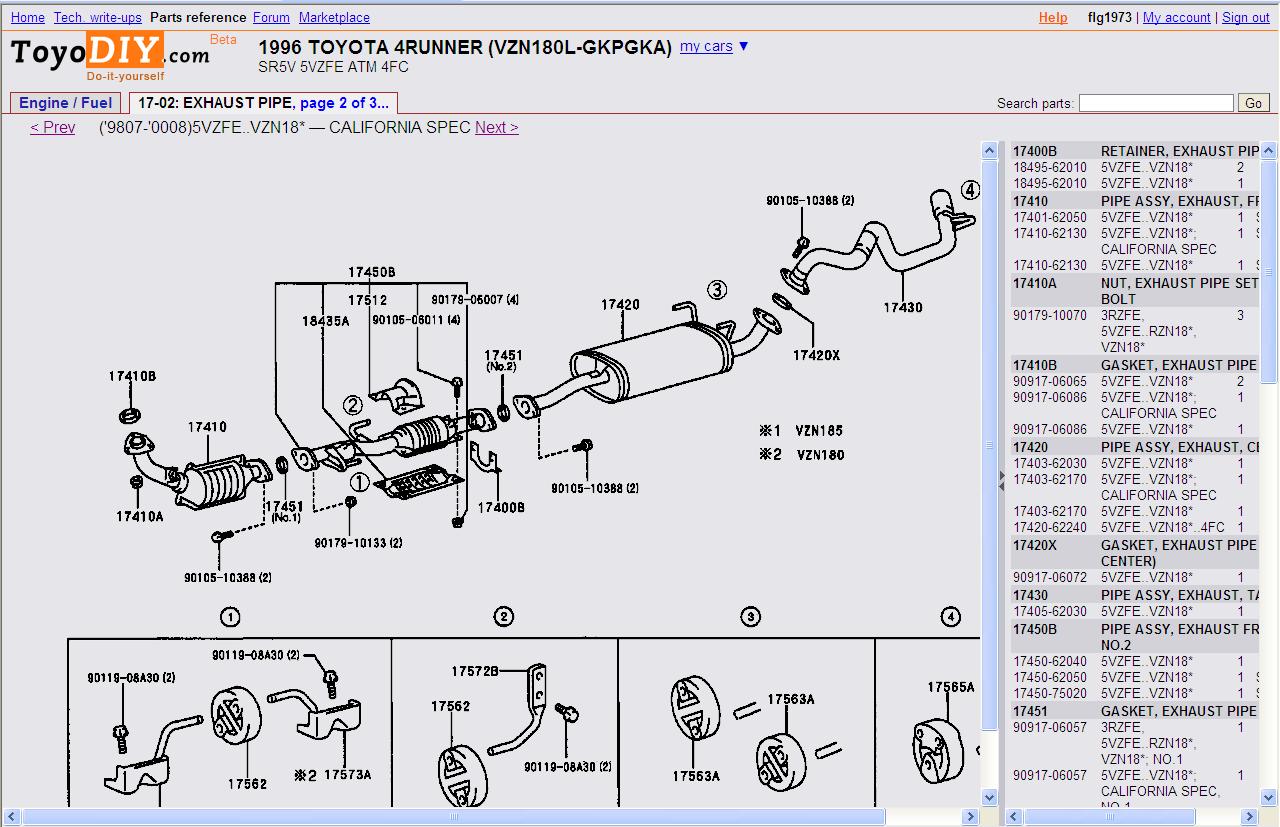Click right arrow of diagram horizontal scrollbar
This screenshot has height=827, width=1280.
coord(970,817)
